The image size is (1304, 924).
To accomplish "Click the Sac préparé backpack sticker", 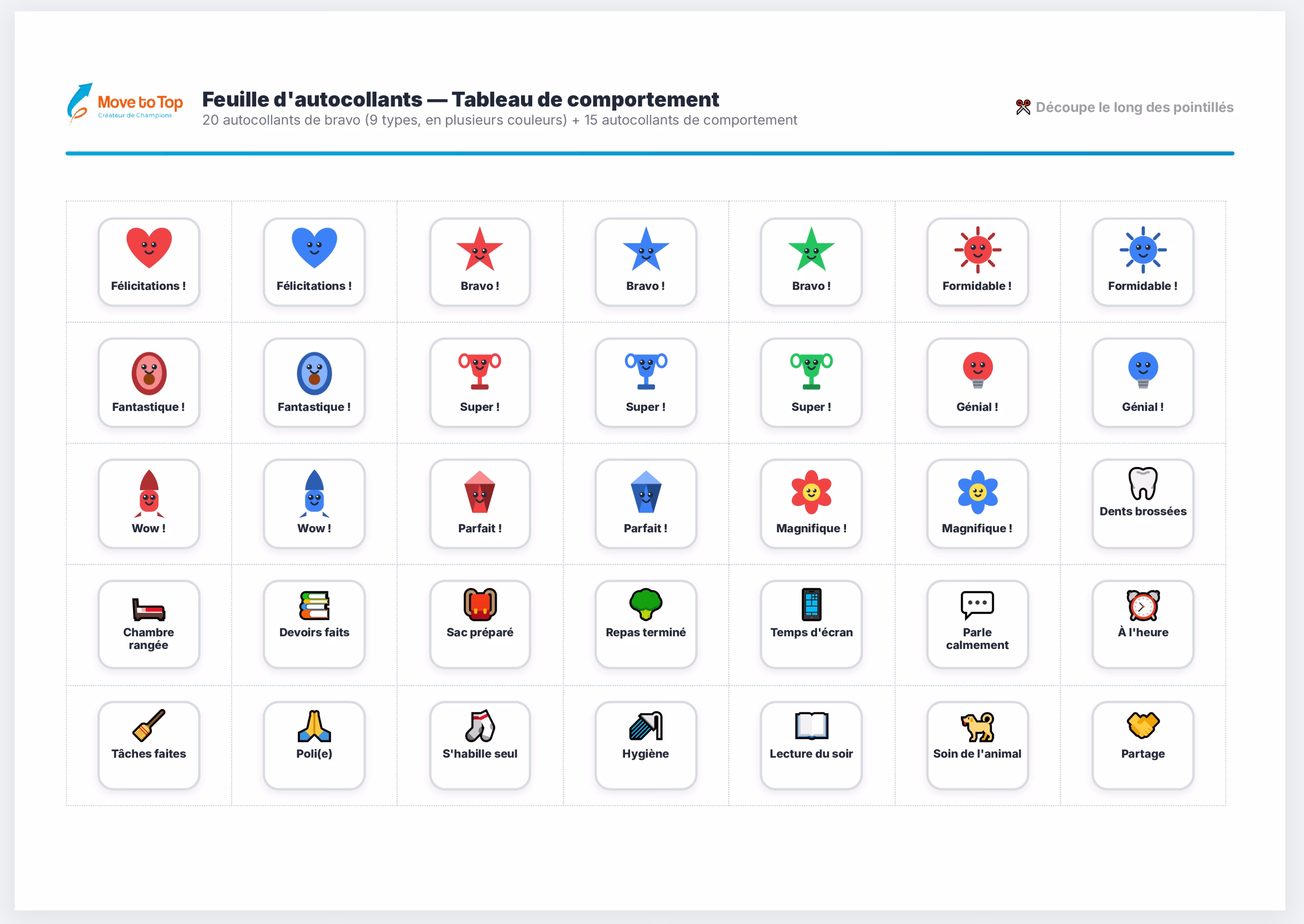I will point(480,624).
